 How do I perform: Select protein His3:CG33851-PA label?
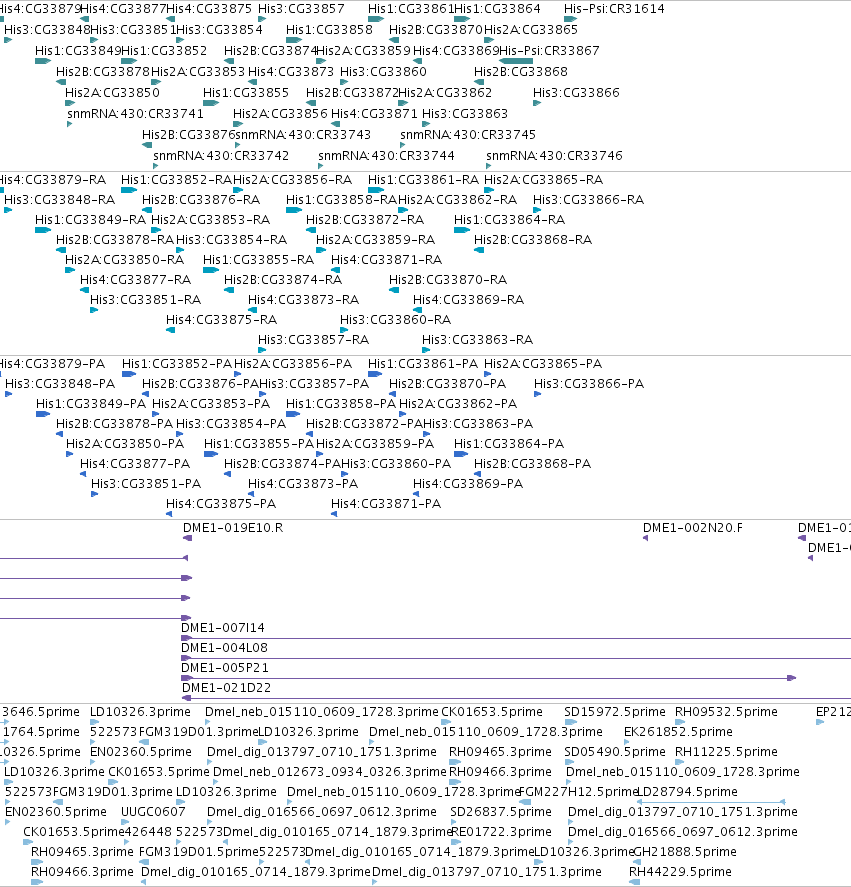[x=146, y=484]
